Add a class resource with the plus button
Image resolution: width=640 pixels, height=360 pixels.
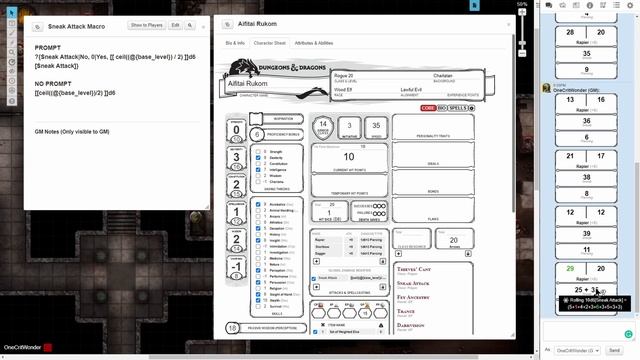pos(398,253)
